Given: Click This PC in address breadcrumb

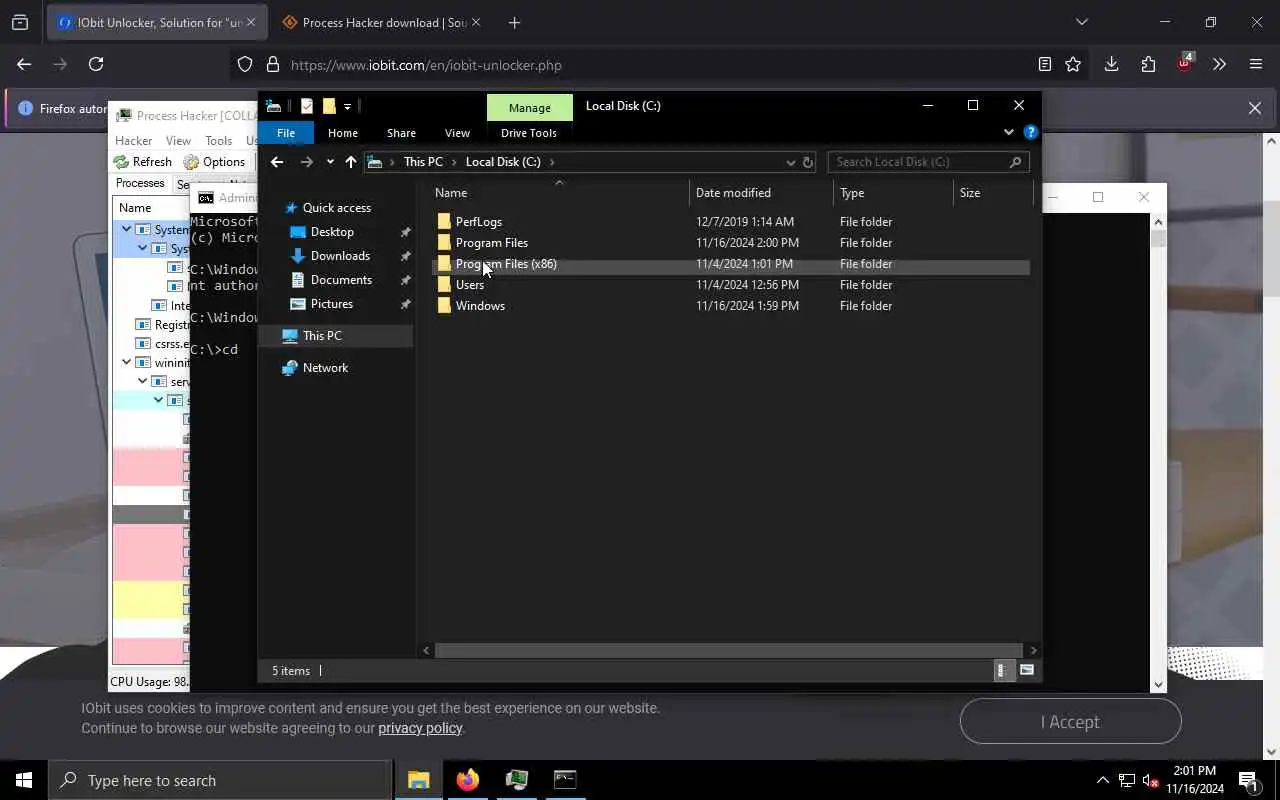Looking at the screenshot, I should click(x=423, y=162).
